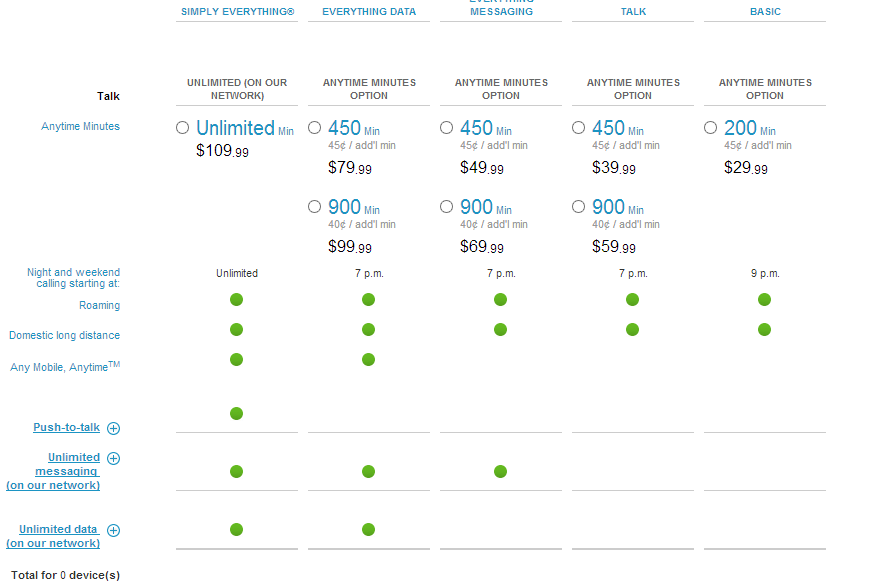
Task: Click Any Mobile Anytime dot under Everything Data
Action: point(368,359)
